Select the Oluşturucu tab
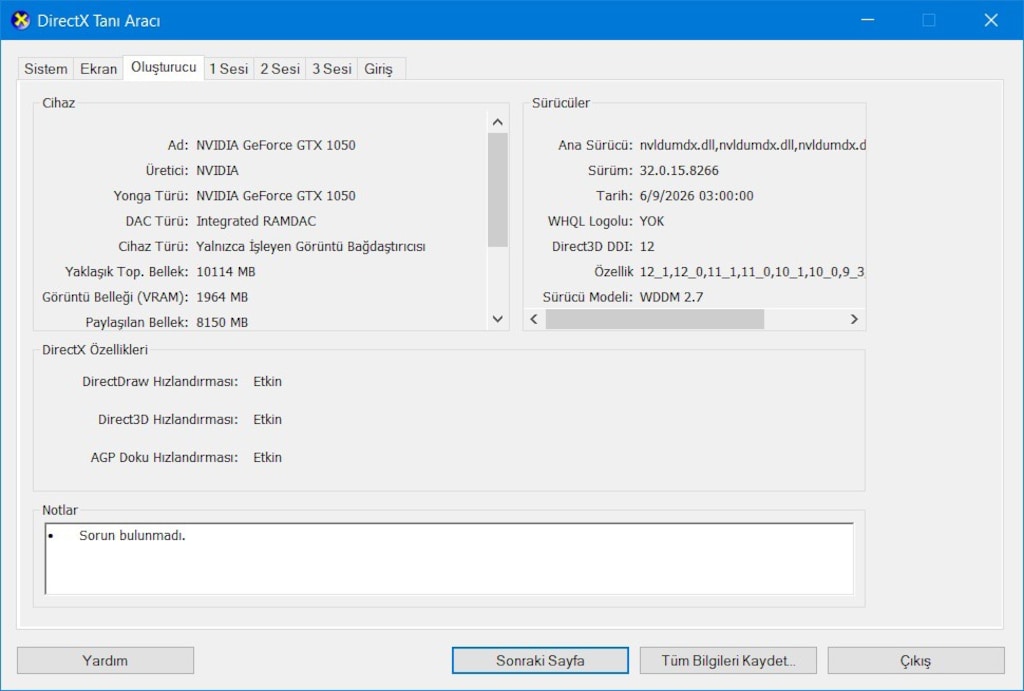Image resolution: width=1024 pixels, height=691 pixels. coord(163,67)
